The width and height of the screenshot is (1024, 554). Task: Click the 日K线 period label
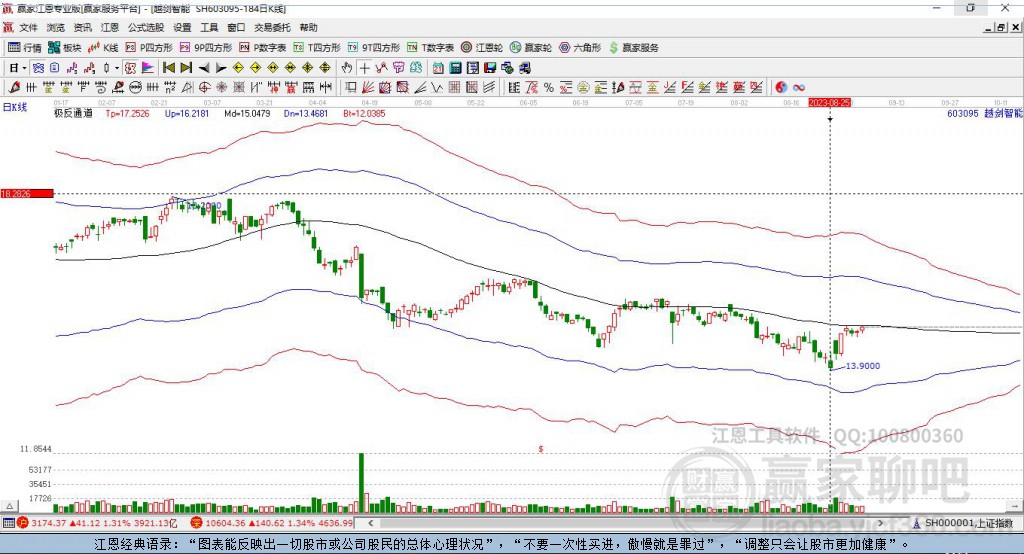point(14,107)
